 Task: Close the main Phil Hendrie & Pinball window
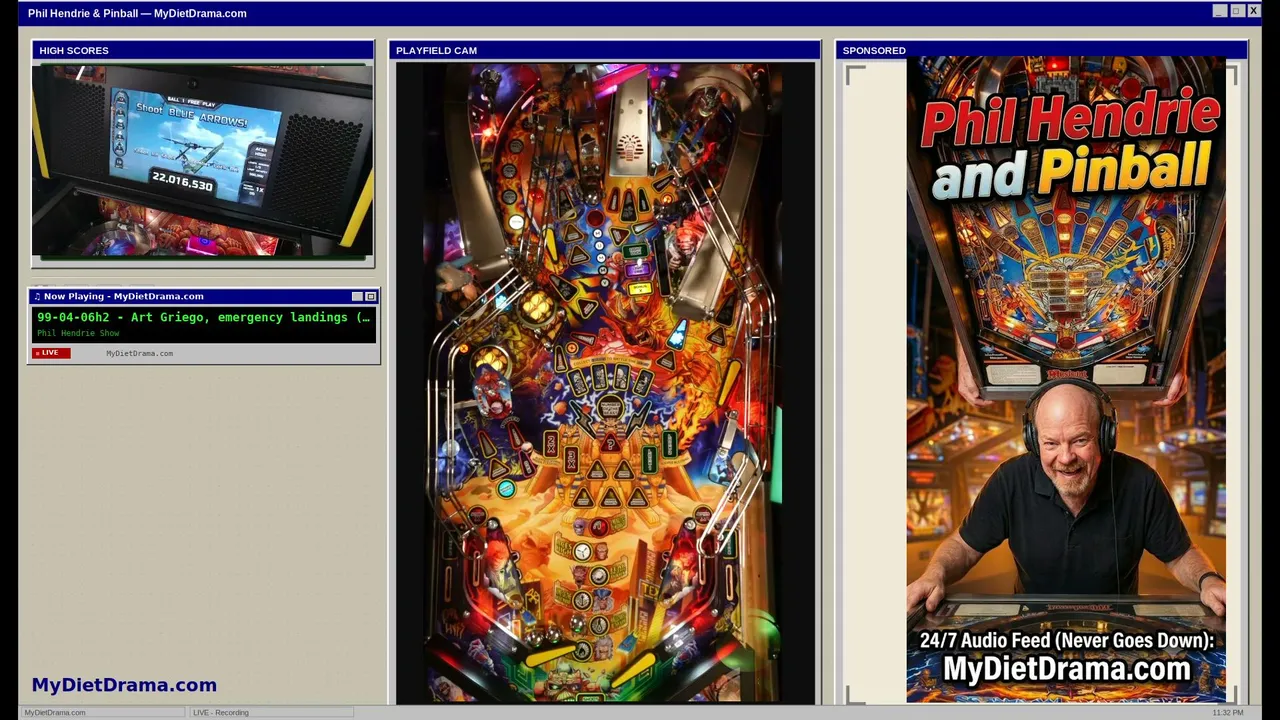tap(1253, 11)
